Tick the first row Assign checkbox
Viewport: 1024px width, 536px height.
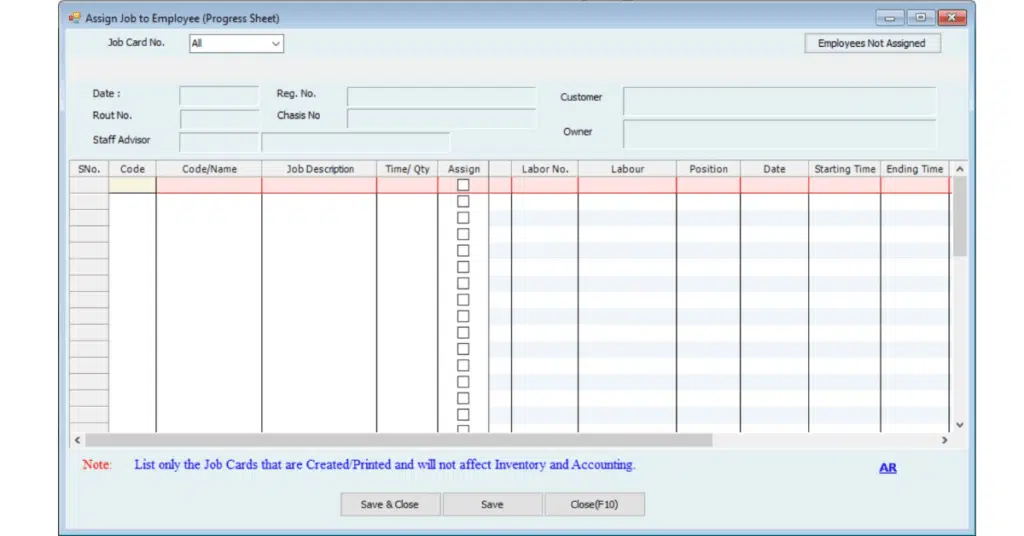(463, 185)
